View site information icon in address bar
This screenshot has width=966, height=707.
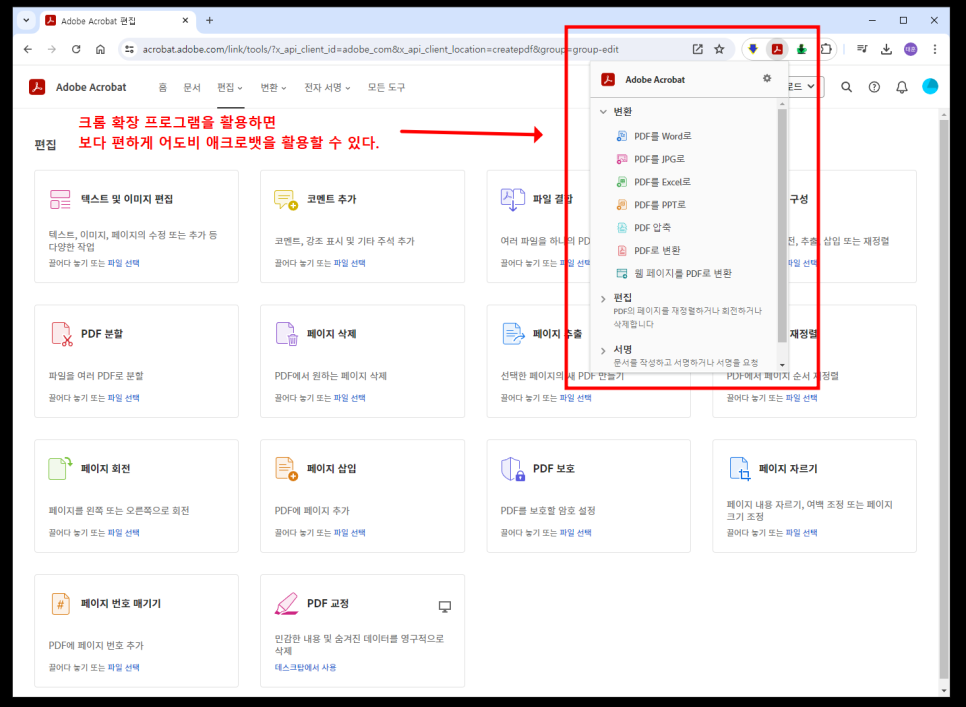click(x=129, y=49)
